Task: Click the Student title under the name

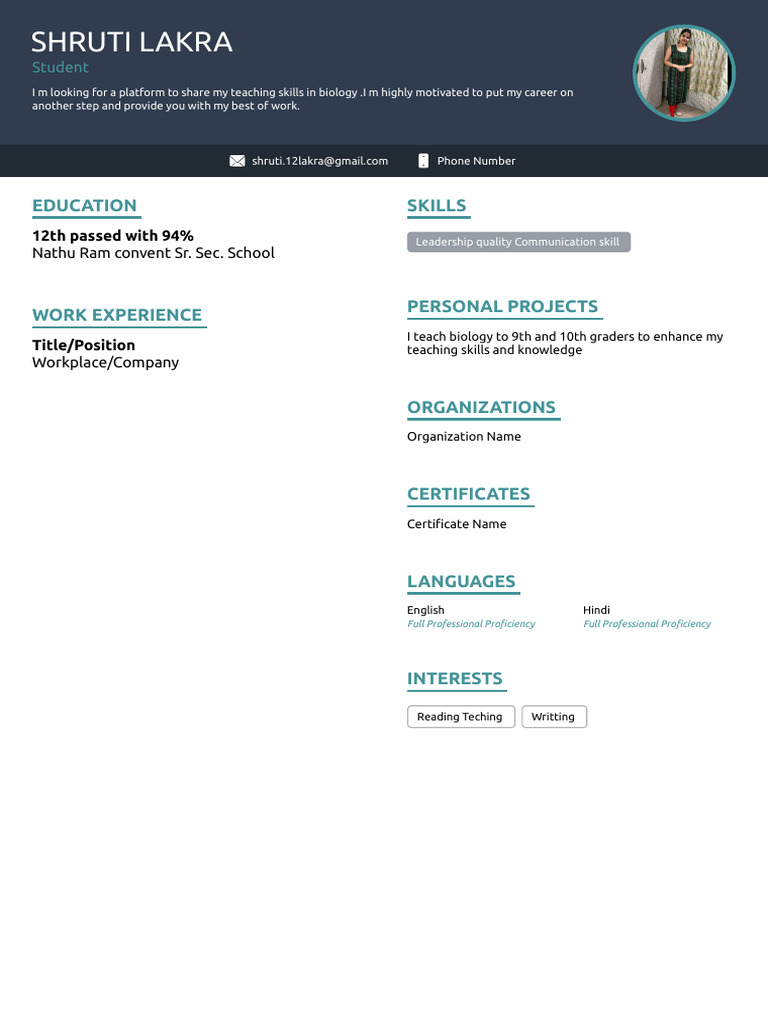Action: [x=60, y=67]
